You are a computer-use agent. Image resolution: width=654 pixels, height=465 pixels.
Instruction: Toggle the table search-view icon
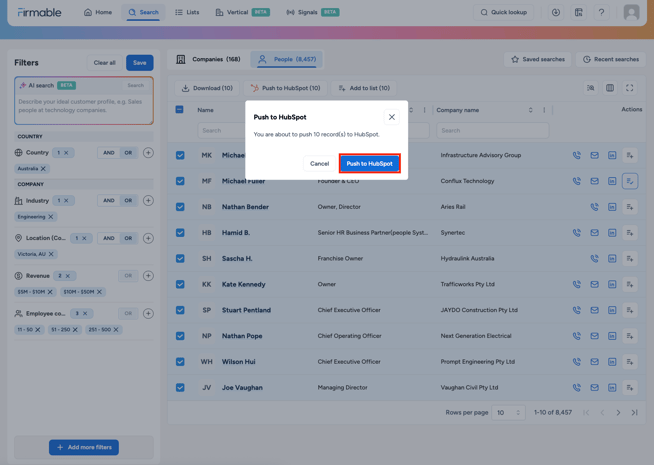point(591,88)
